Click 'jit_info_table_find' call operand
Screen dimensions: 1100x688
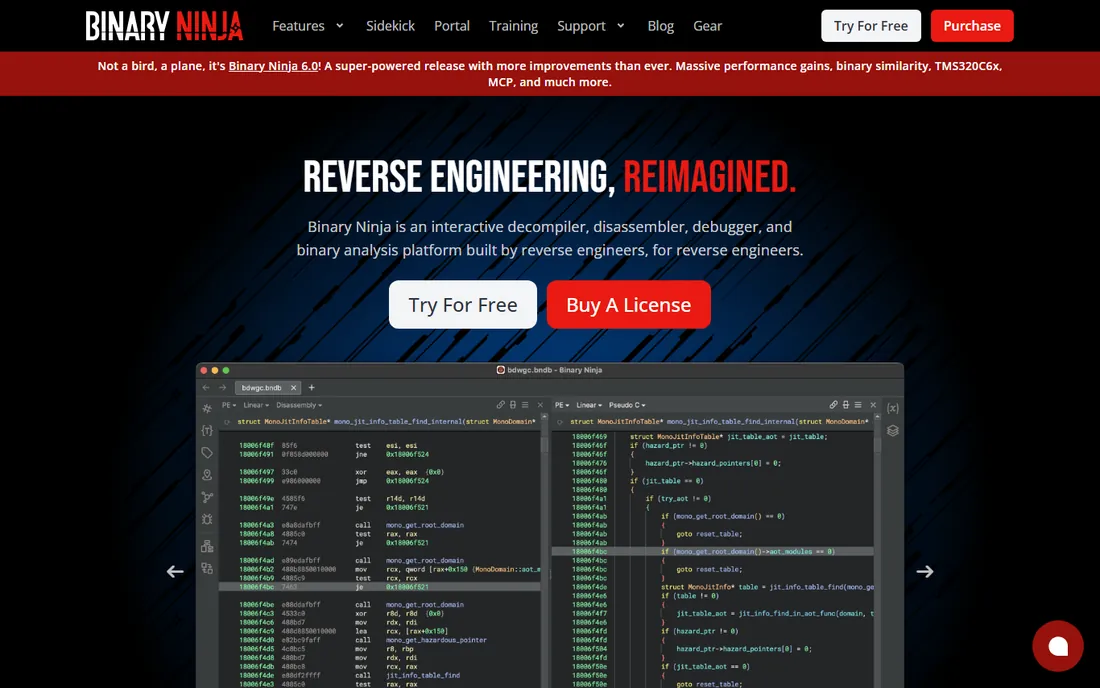[x=422, y=675]
